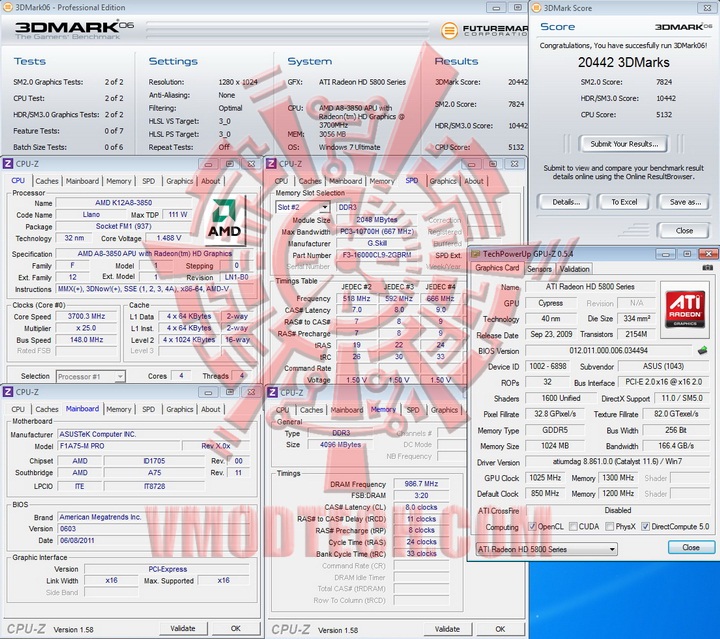Click the ATI Radeon logo in GPU-Z

click(x=685, y=309)
